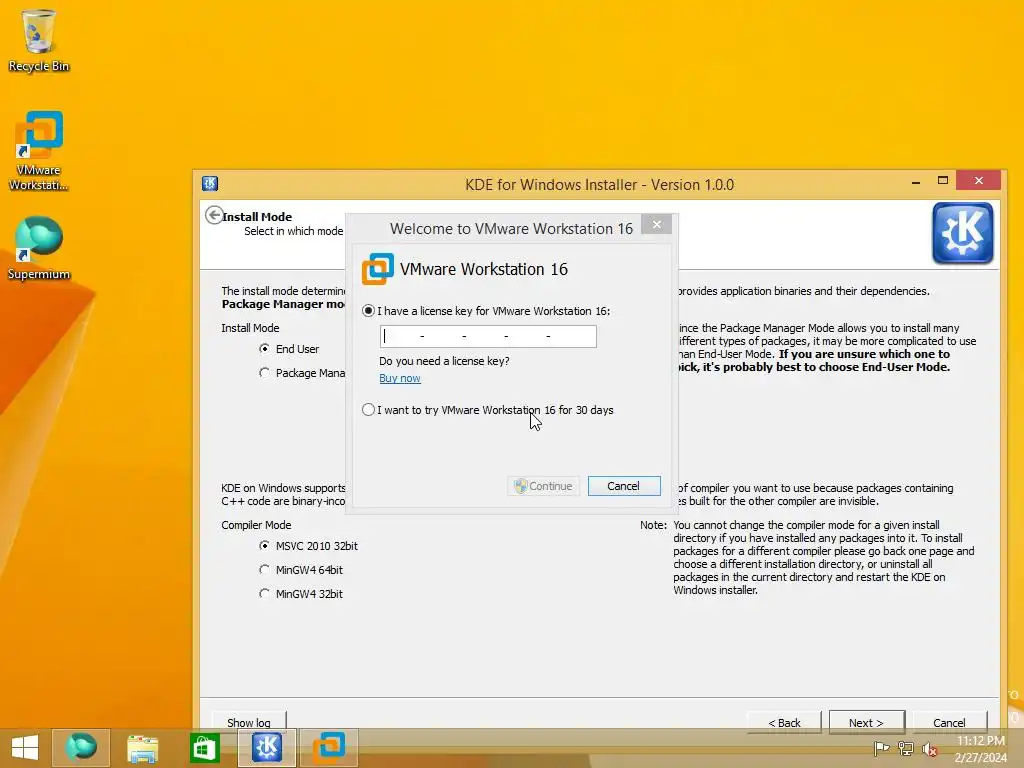The width and height of the screenshot is (1024, 768).
Task: Click Show log in KDE installer
Action: point(248,722)
